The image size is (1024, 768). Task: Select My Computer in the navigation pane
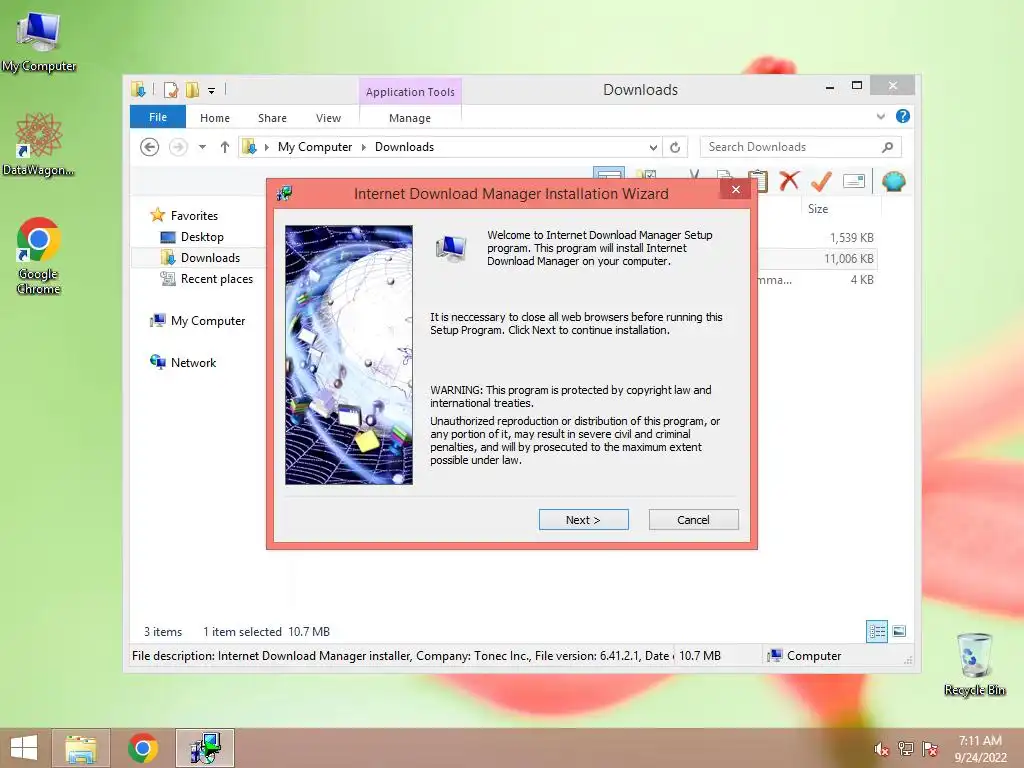(x=208, y=321)
